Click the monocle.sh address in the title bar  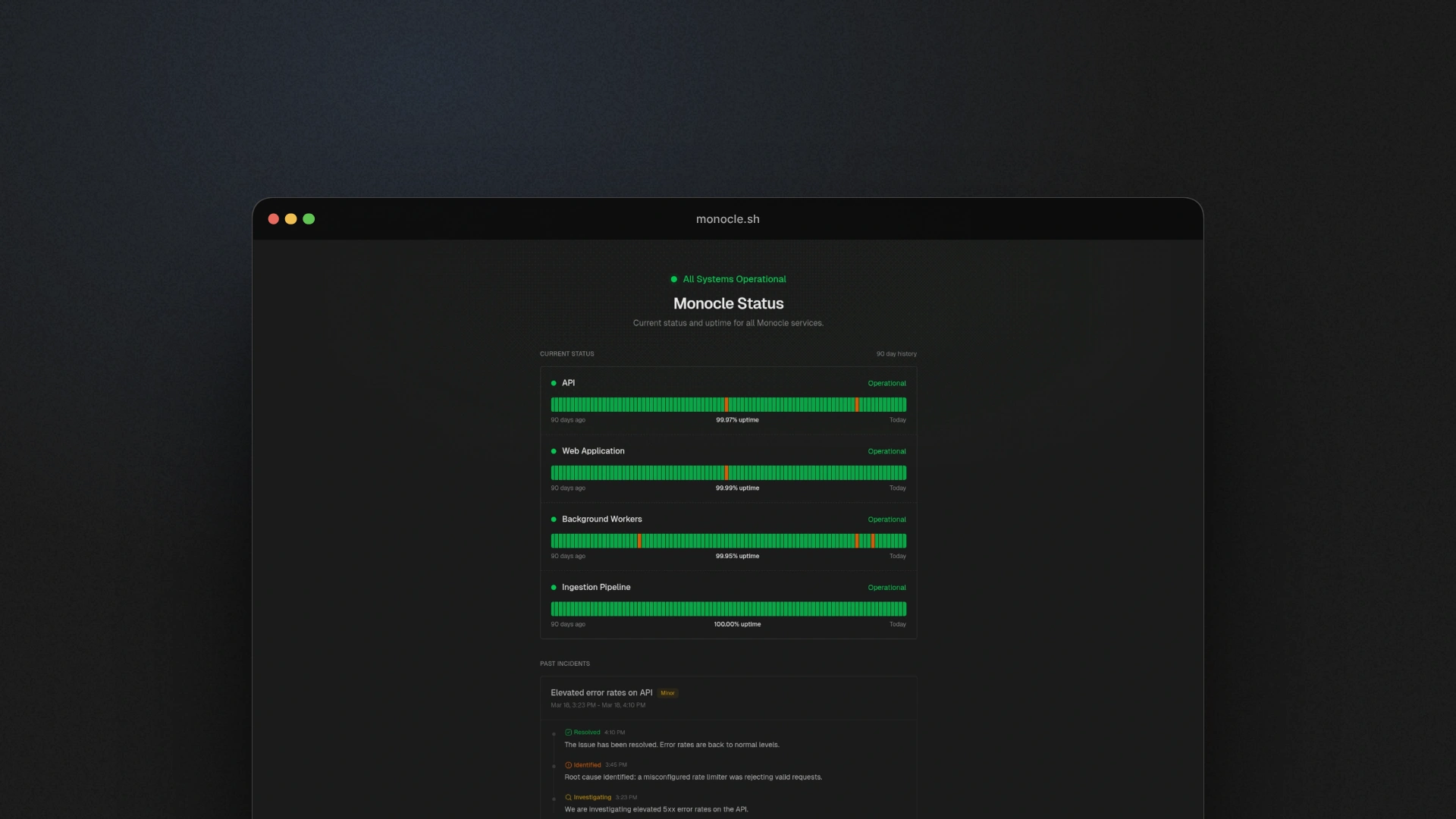pyautogui.click(x=727, y=219)
